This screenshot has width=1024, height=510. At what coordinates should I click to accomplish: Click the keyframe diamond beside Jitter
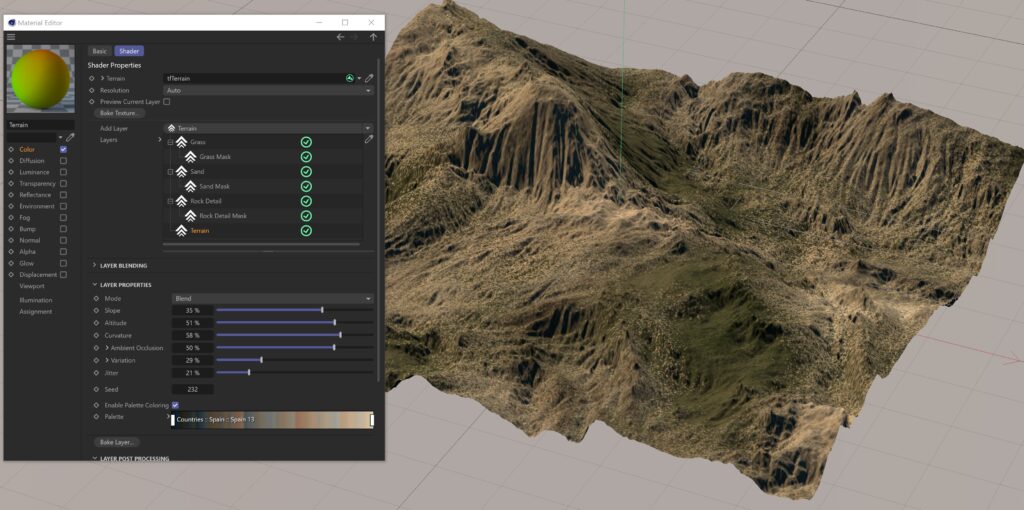click(96, 372)
